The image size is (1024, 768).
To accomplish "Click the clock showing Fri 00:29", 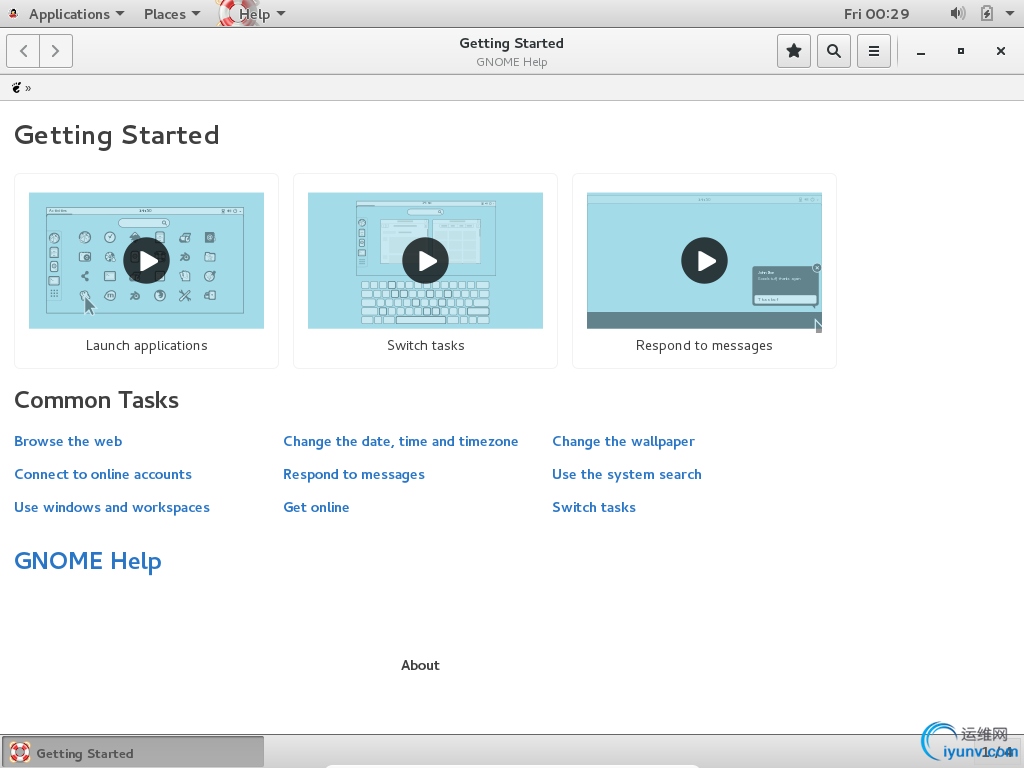I will (x=876, y=14).
